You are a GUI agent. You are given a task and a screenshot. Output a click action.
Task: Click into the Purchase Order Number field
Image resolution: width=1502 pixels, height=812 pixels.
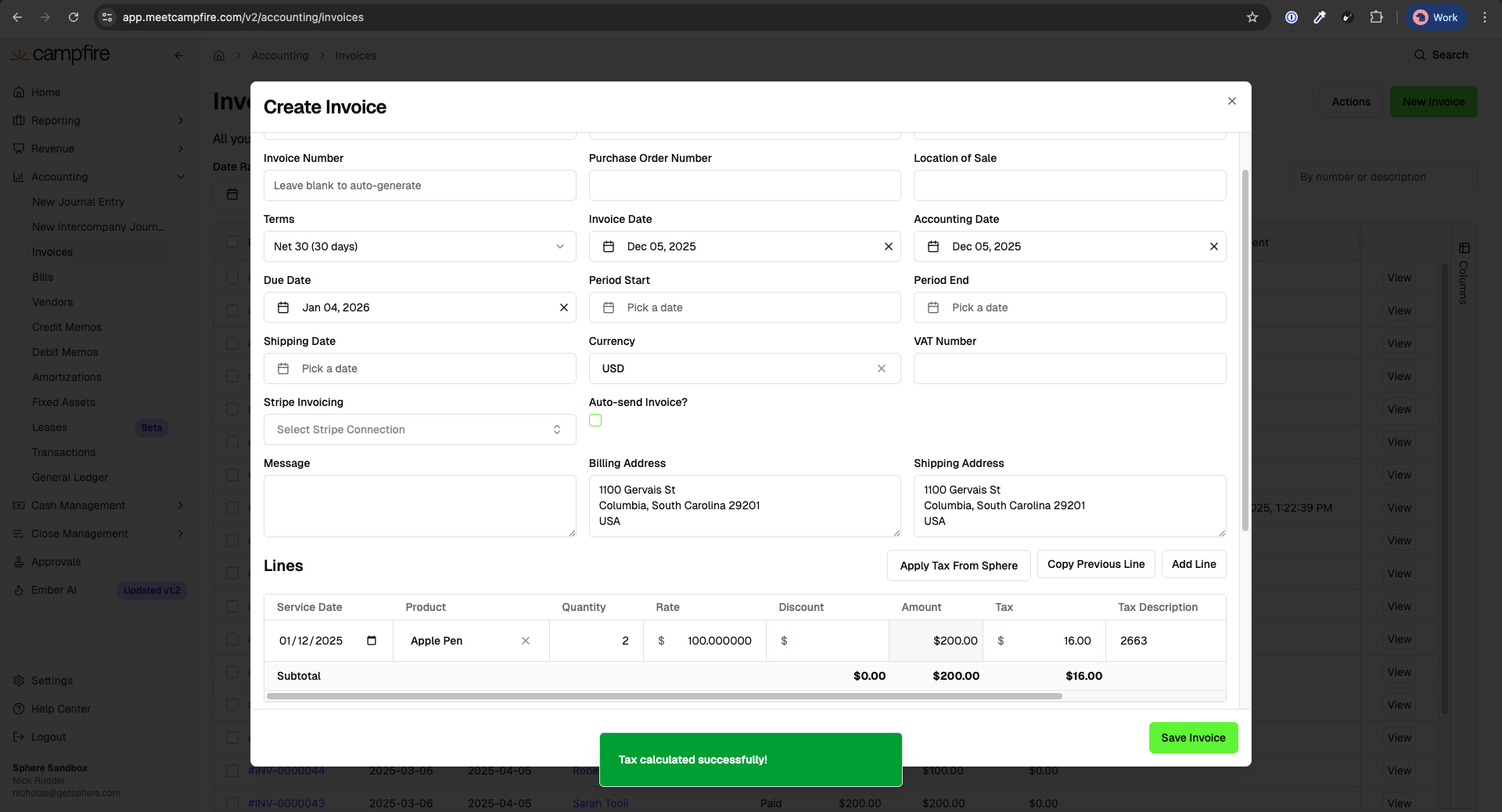pyautogui.click(x=744, y=185)
